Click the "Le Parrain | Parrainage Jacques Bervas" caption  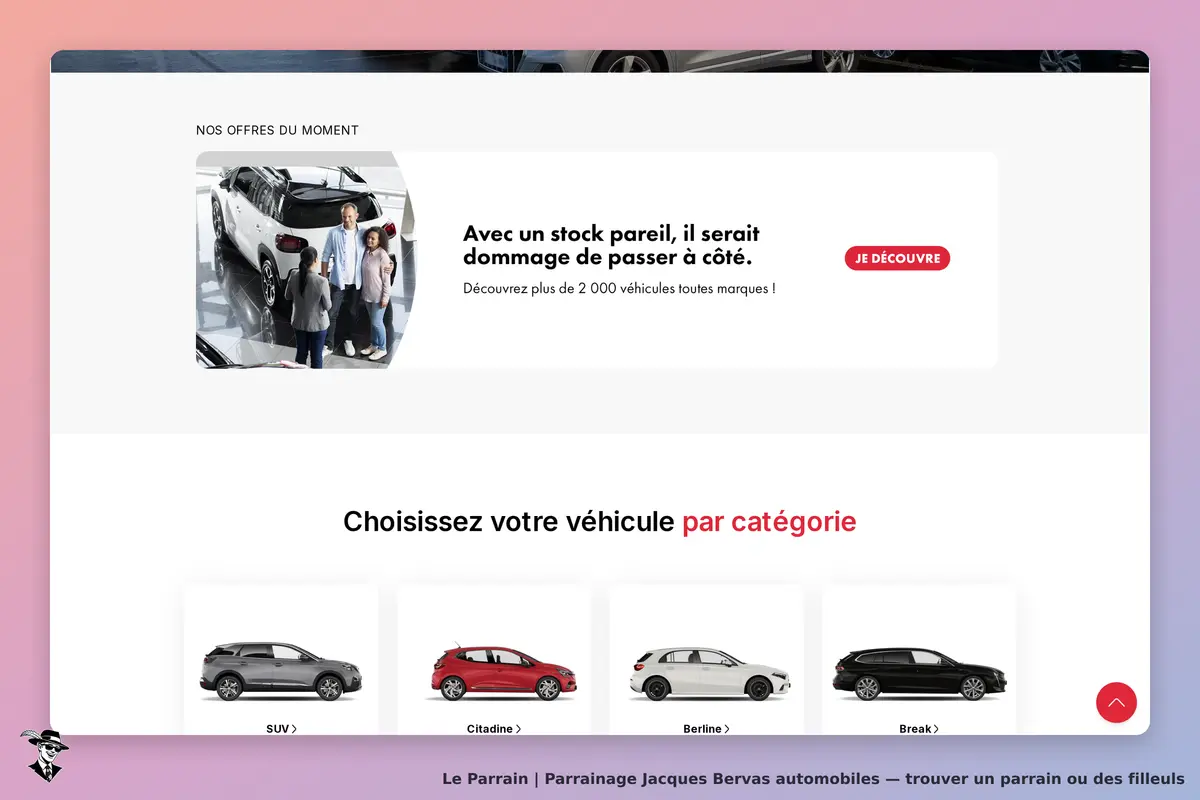[x=813, y=778]
